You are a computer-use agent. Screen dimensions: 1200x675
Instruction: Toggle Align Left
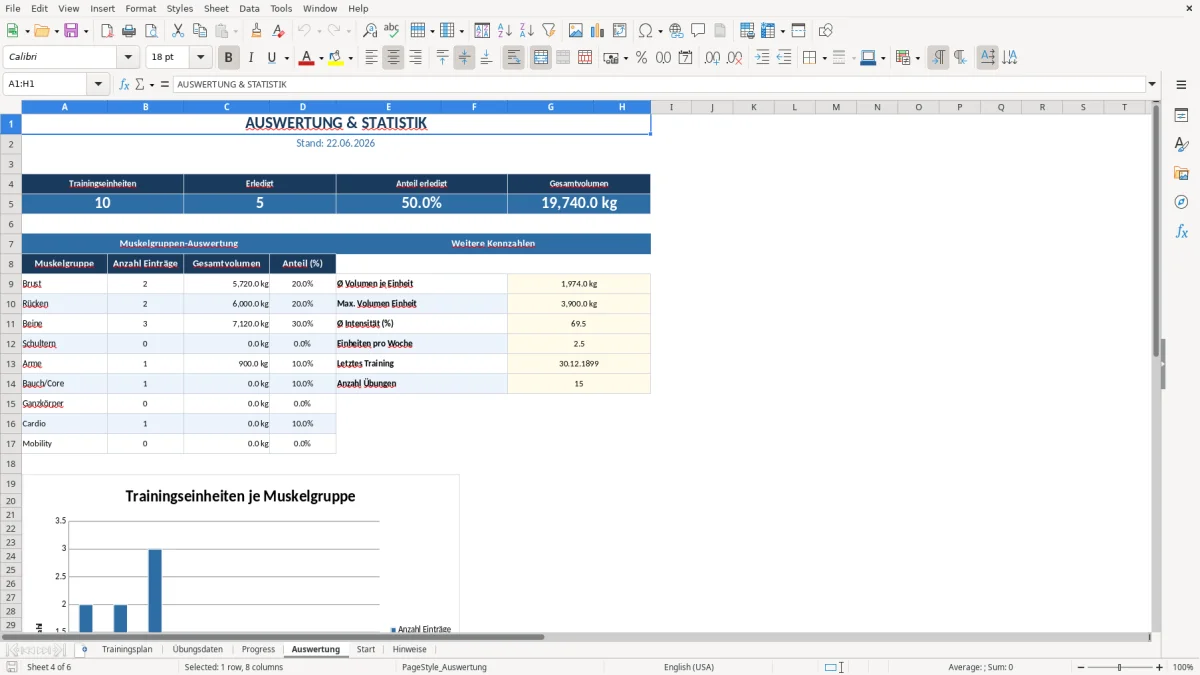[371, 58]
